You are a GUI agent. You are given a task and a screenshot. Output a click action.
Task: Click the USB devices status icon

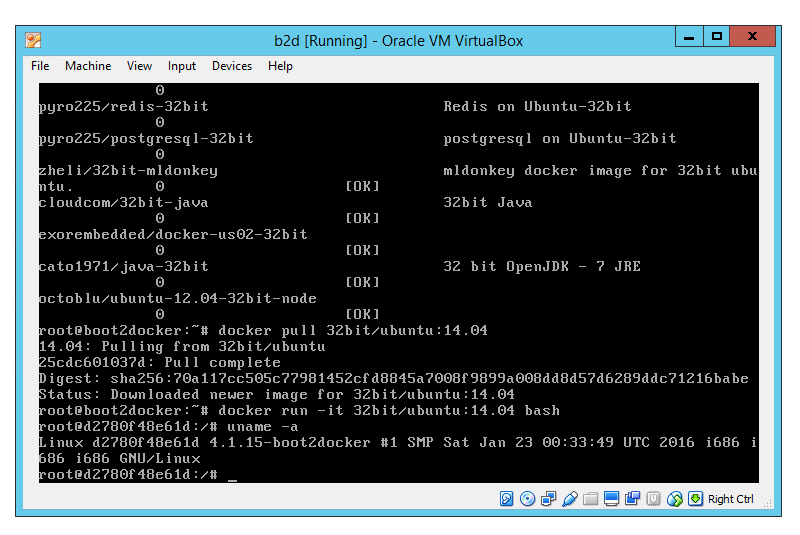(570, 498)
